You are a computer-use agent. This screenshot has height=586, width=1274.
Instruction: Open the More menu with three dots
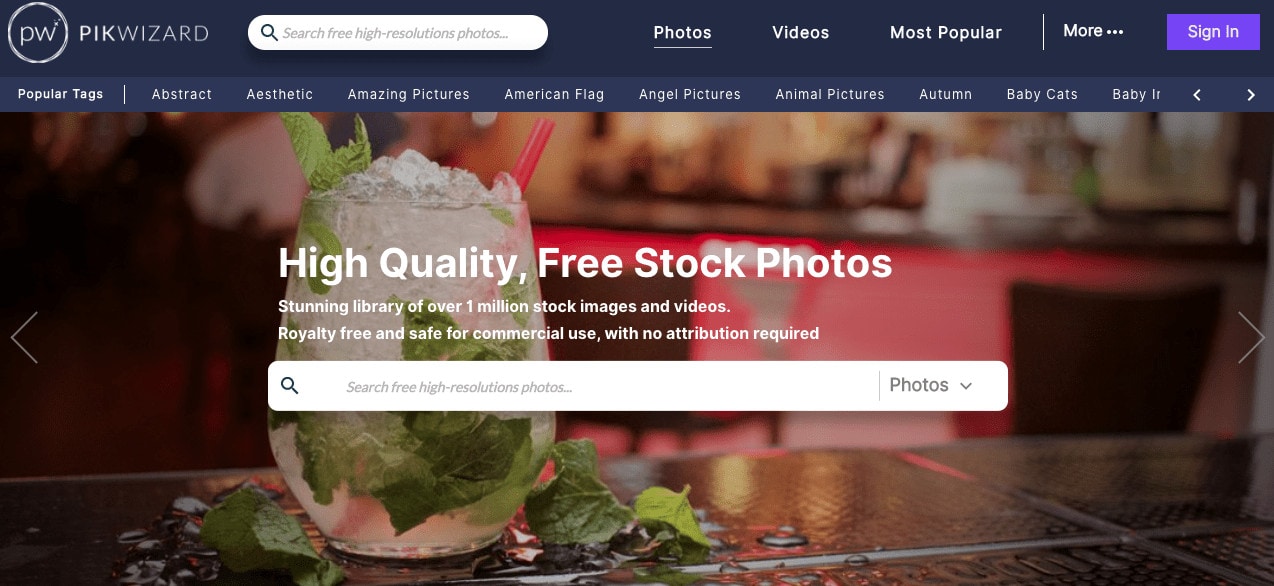1093,31
